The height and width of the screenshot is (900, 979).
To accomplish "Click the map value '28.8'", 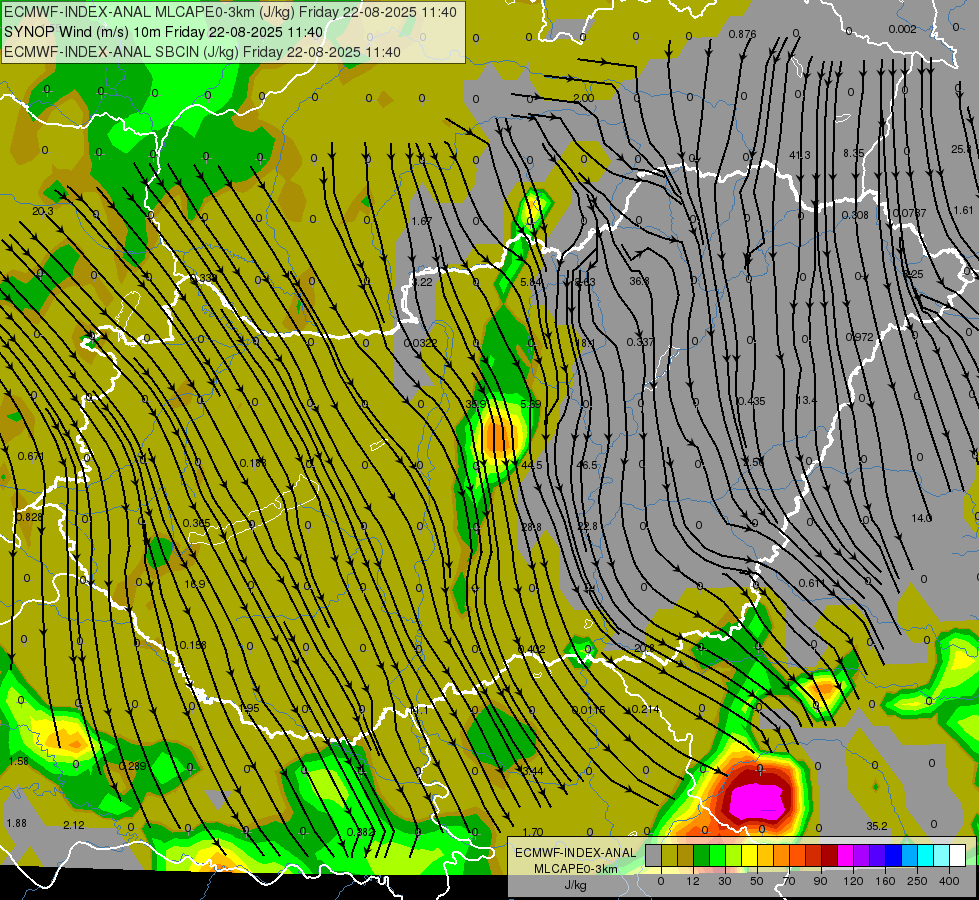I will (x=531, y=527).
